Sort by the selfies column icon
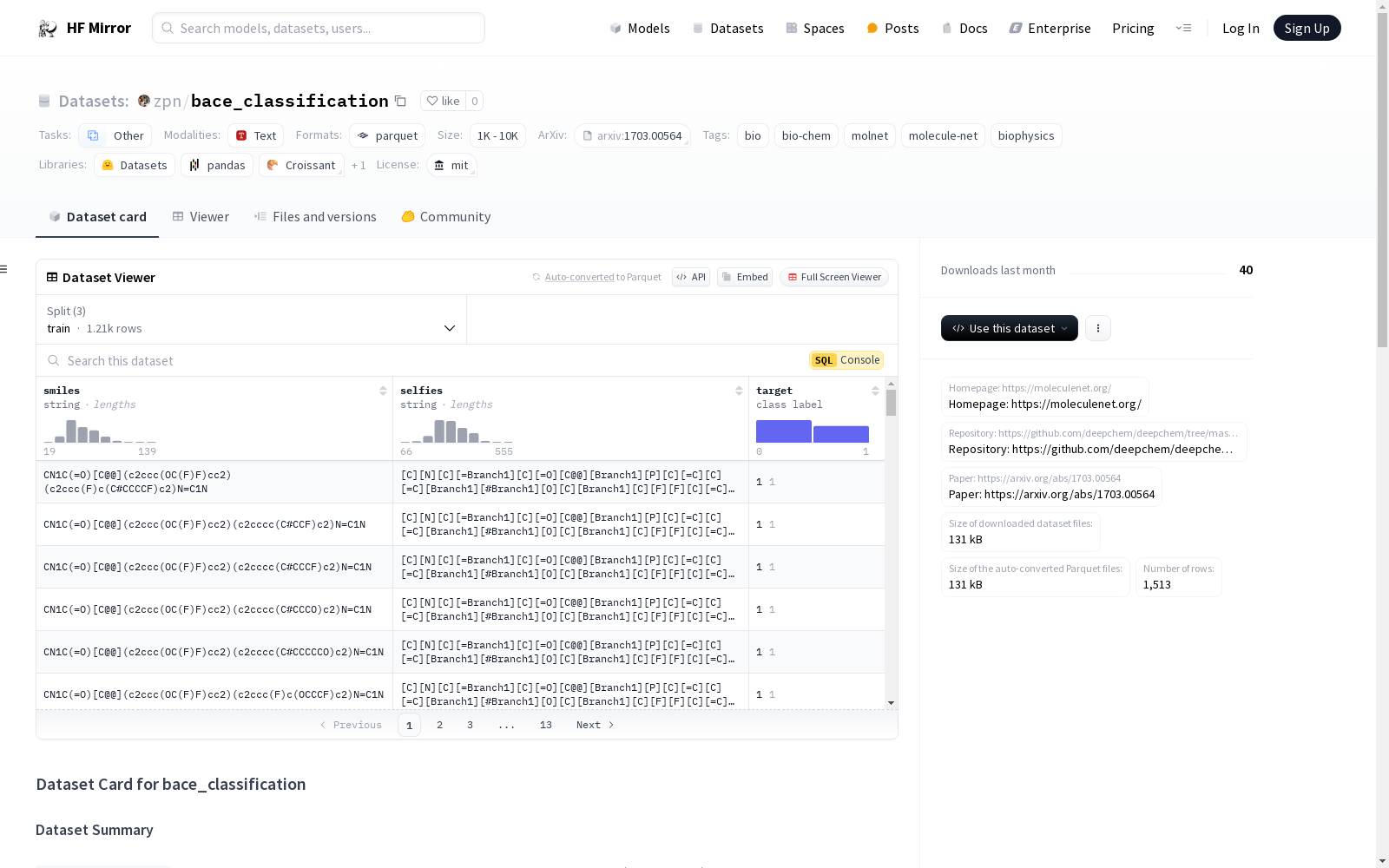Image resolution: width=1389 pixels, height=868 pixels. pyautogui.click(x=739, y=391)
